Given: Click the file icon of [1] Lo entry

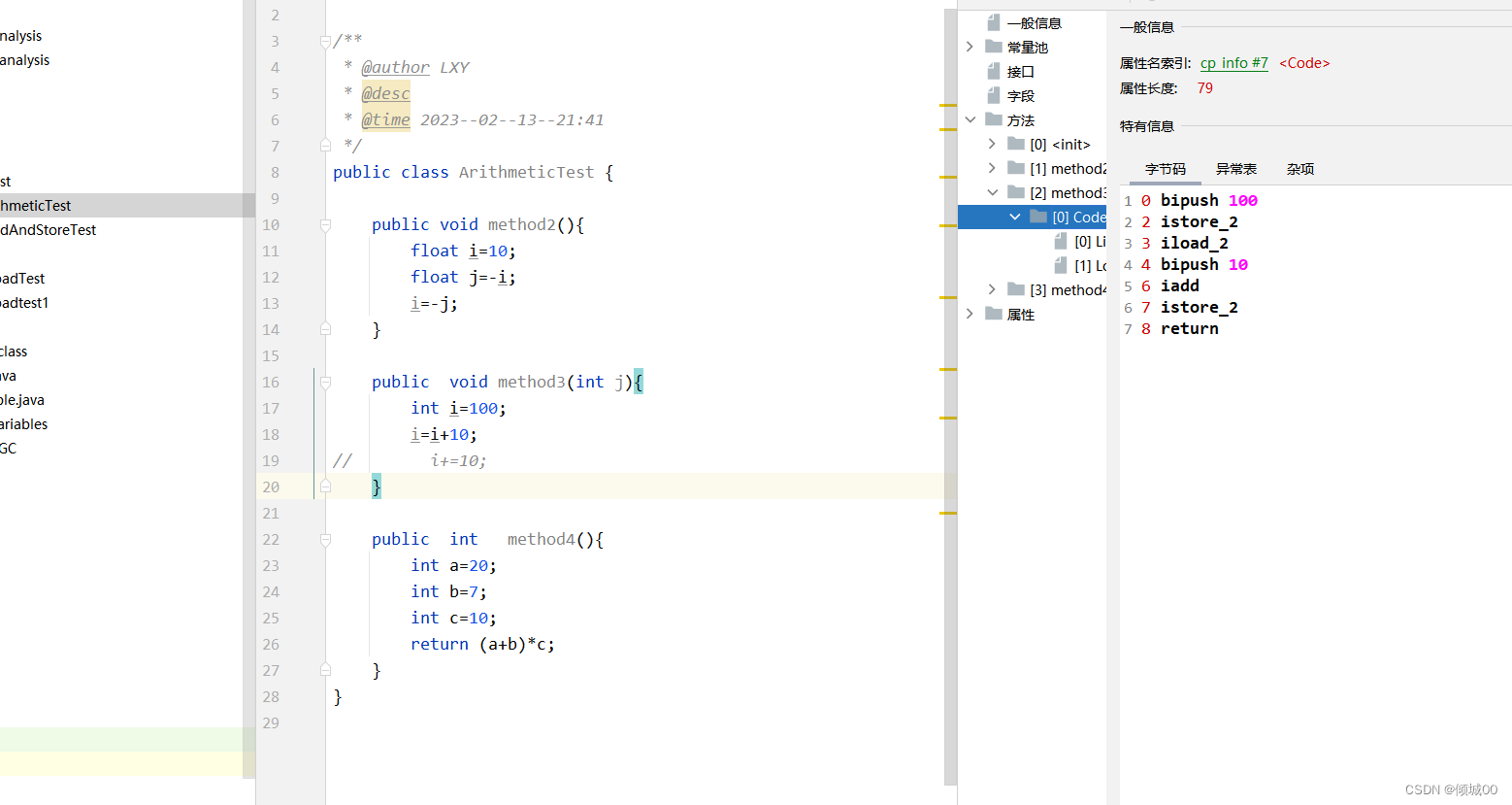Looking at the screenshot, I should tap(1061, 265).
